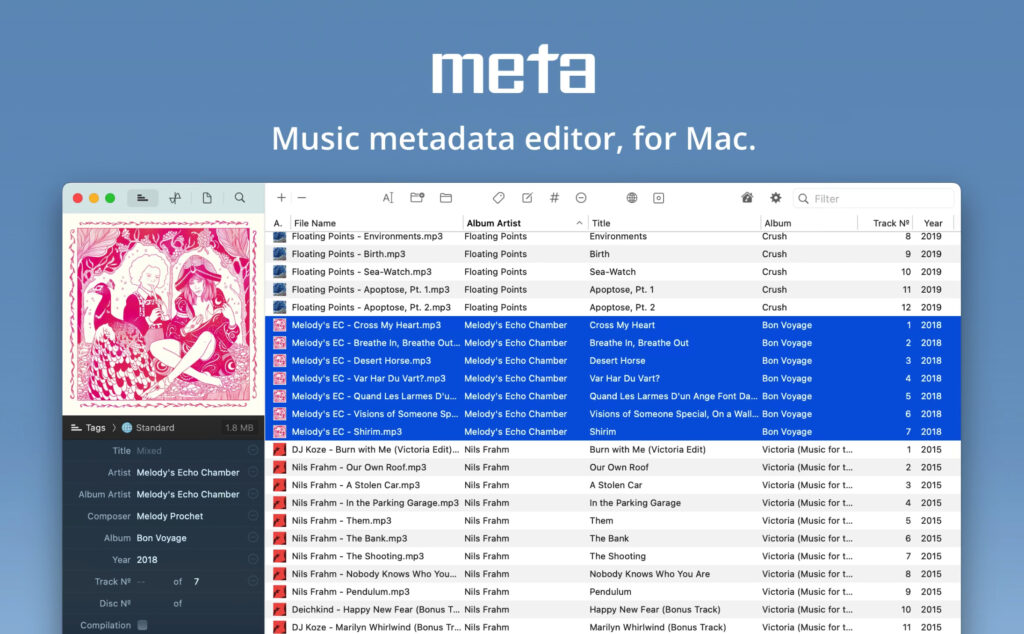Screen dimensions: 1024x634
Task: Select the edit pencil icon in the toolbar
Action: pos(526,198)
